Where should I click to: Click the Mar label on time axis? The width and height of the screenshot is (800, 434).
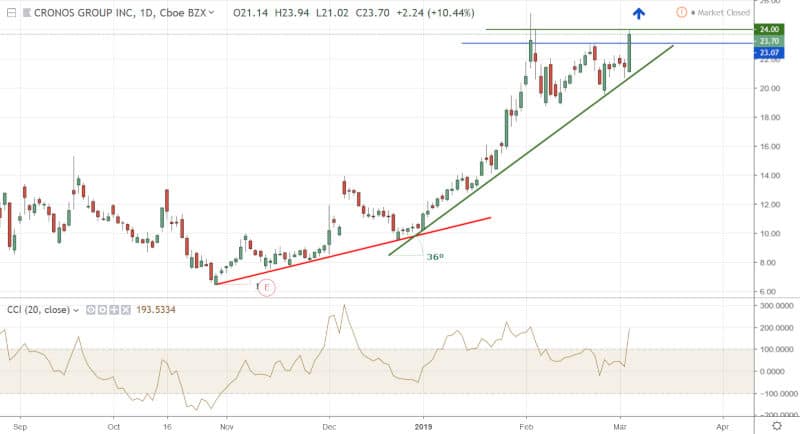pyautogui.click(x=619, y=426)
